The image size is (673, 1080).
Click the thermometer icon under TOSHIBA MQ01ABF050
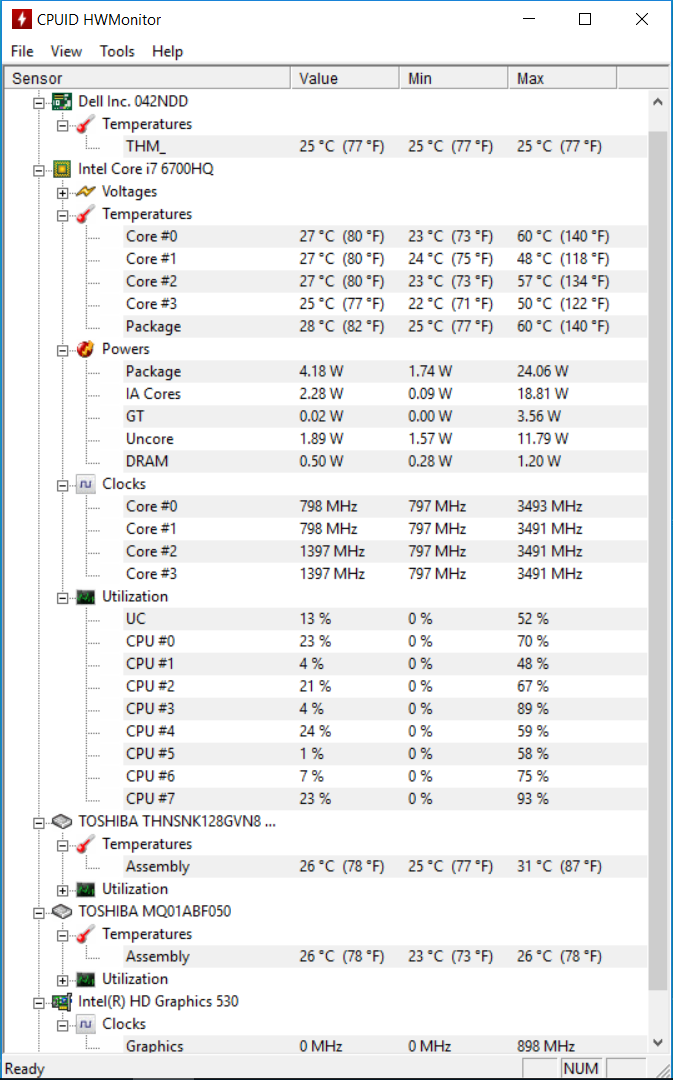[86, 934]
